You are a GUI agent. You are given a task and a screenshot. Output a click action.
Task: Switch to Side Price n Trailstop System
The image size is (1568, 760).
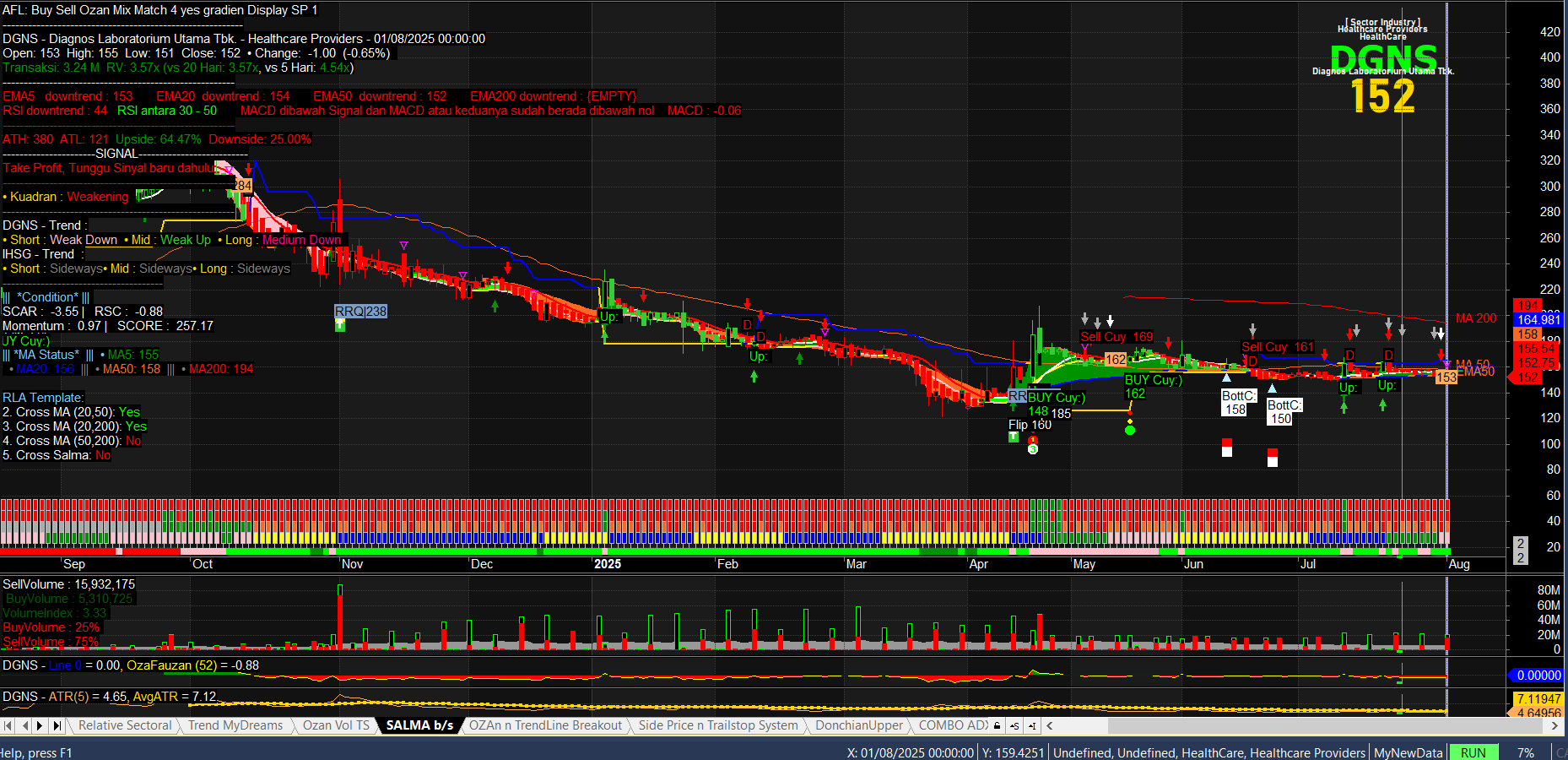(718, 725)
